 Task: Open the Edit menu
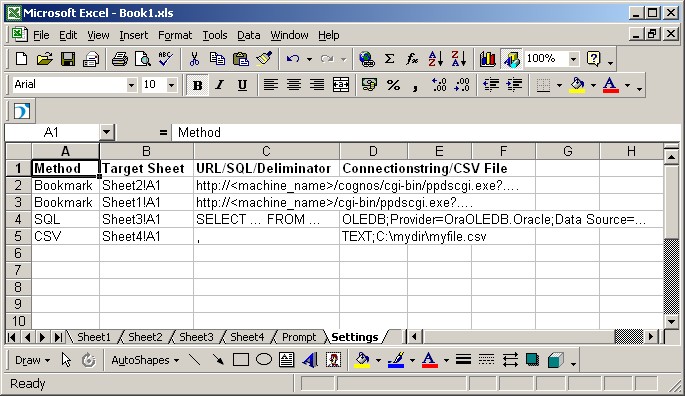tap(68, 35)
